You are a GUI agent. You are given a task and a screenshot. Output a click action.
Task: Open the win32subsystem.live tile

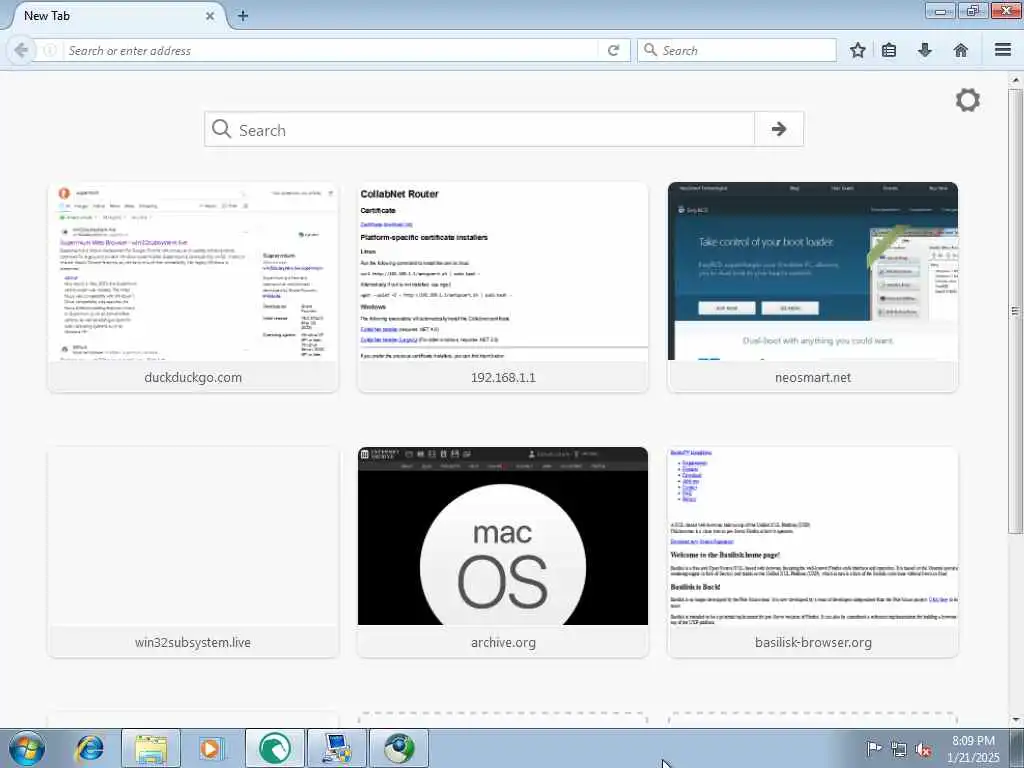pos(193,552)
